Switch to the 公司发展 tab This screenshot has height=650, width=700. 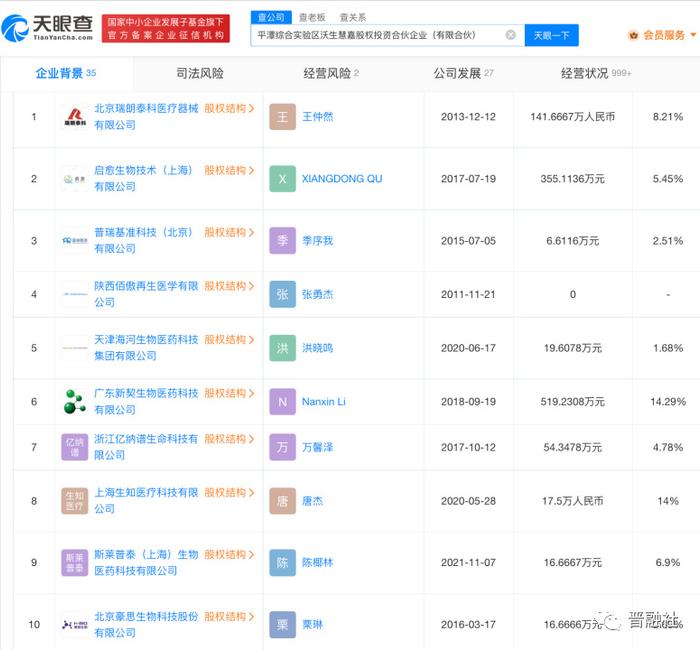[x=463, y=73]
